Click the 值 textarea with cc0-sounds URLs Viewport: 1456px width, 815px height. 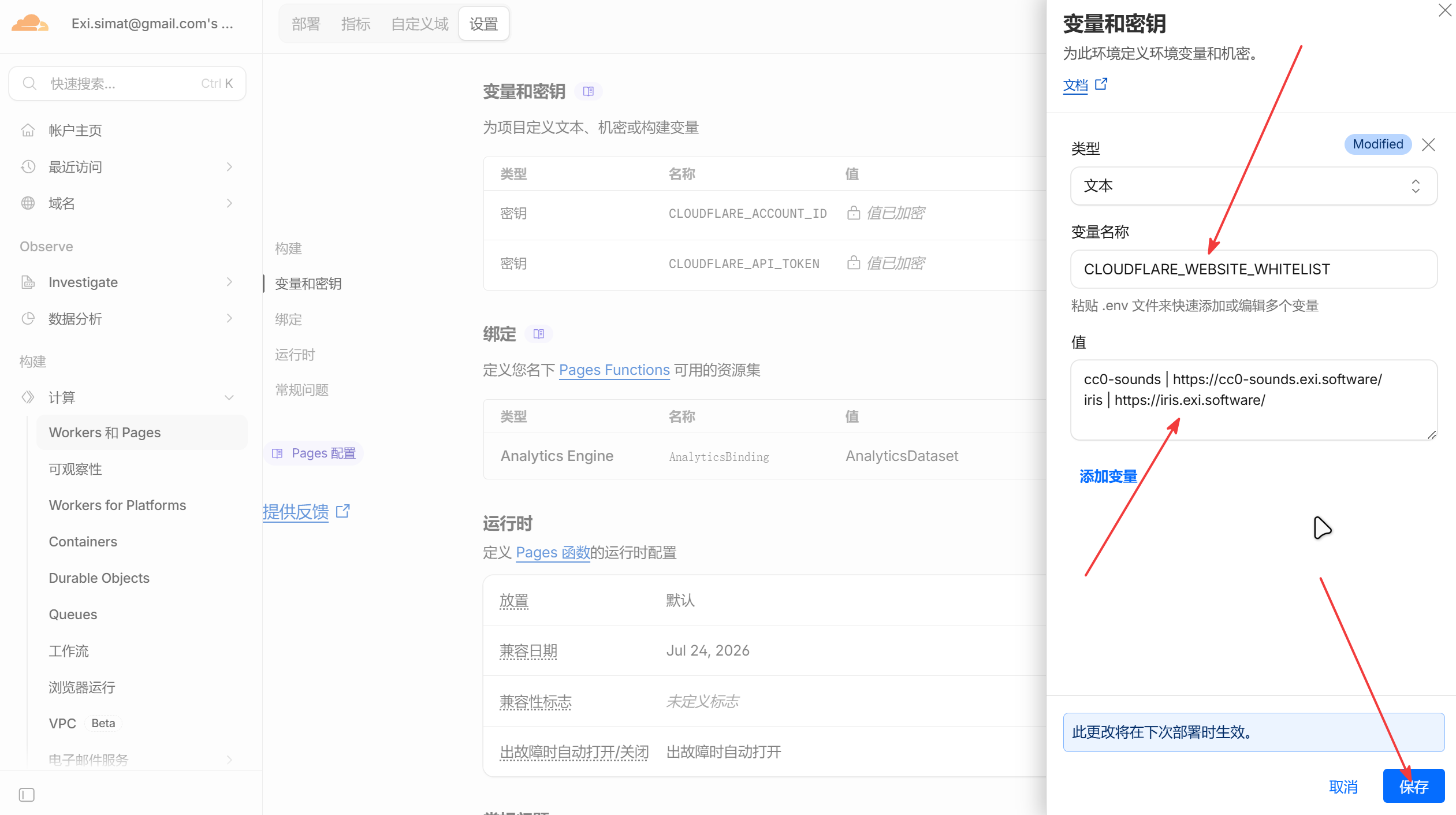coord(1254,400)
